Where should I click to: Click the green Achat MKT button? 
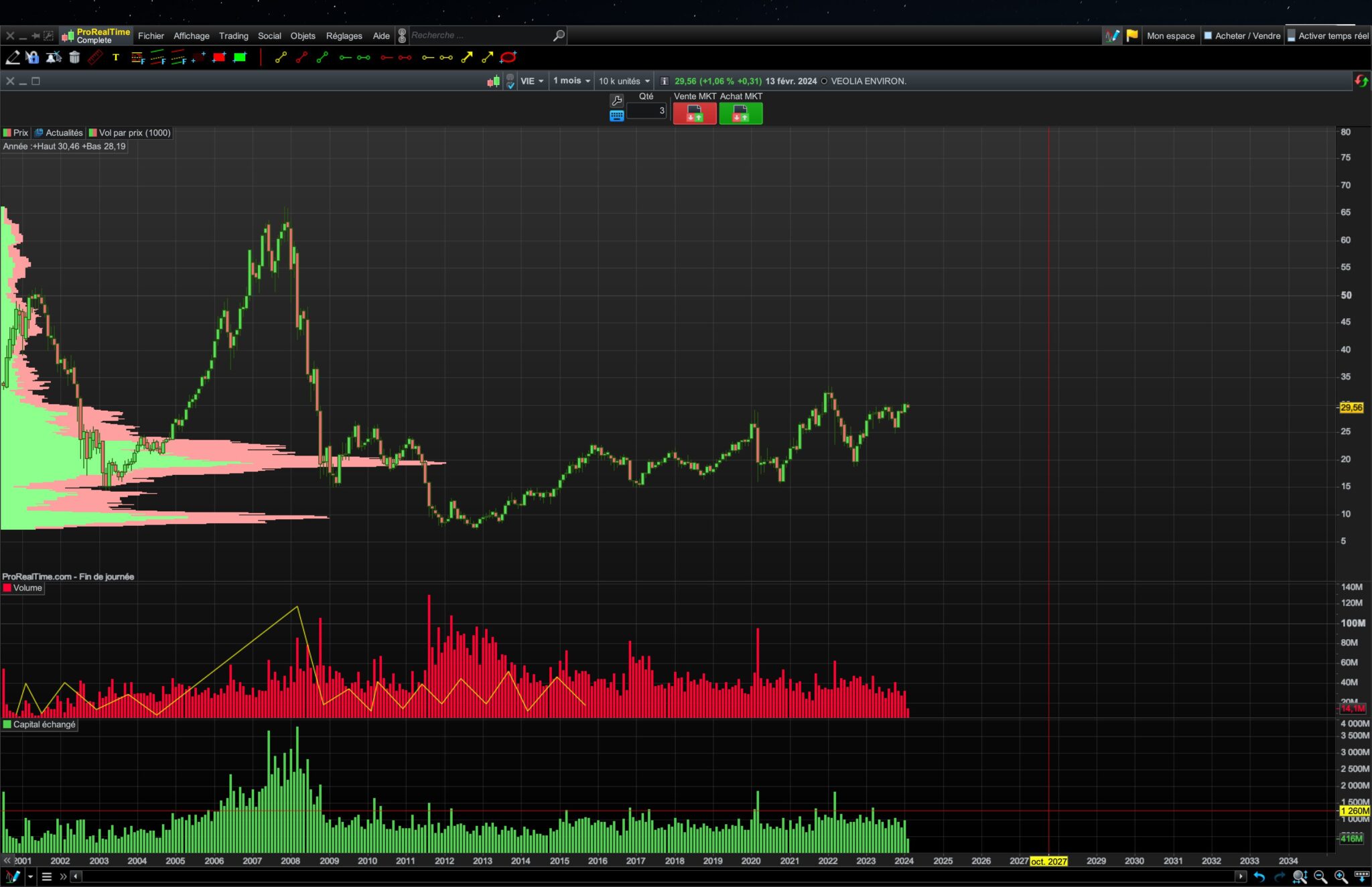click(740, 114)
